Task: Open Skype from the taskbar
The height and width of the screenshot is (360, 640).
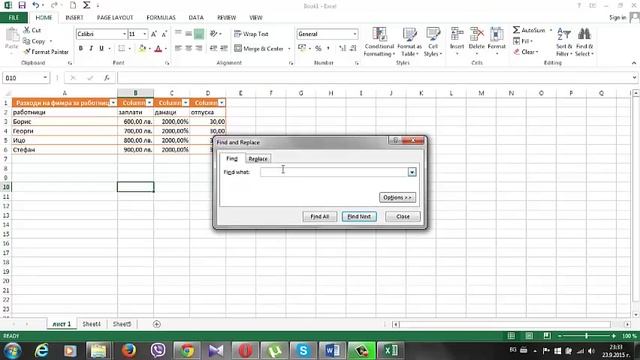Action: point(303,350)
